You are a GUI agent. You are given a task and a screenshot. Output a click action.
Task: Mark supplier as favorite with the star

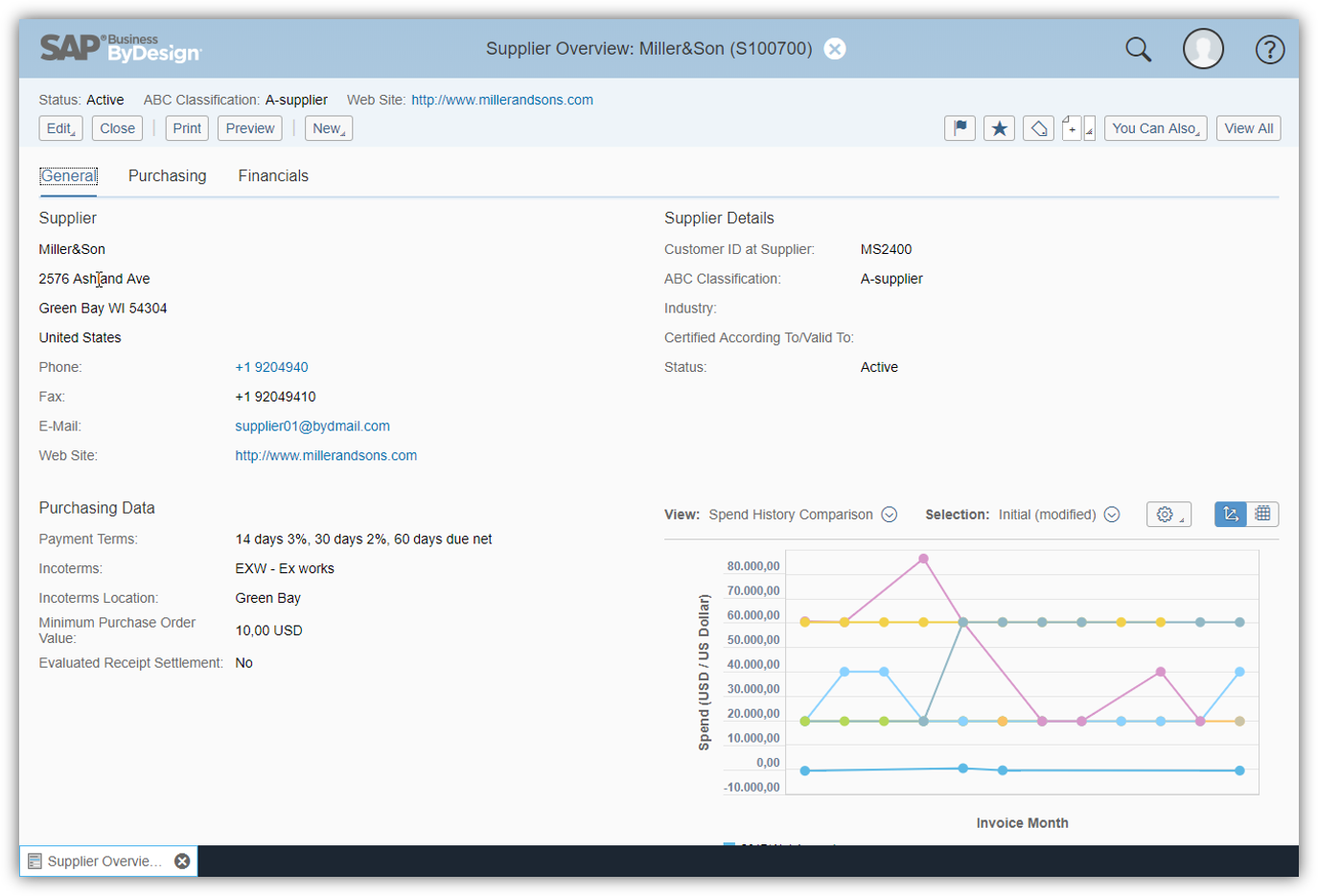(x=999, y=127)
